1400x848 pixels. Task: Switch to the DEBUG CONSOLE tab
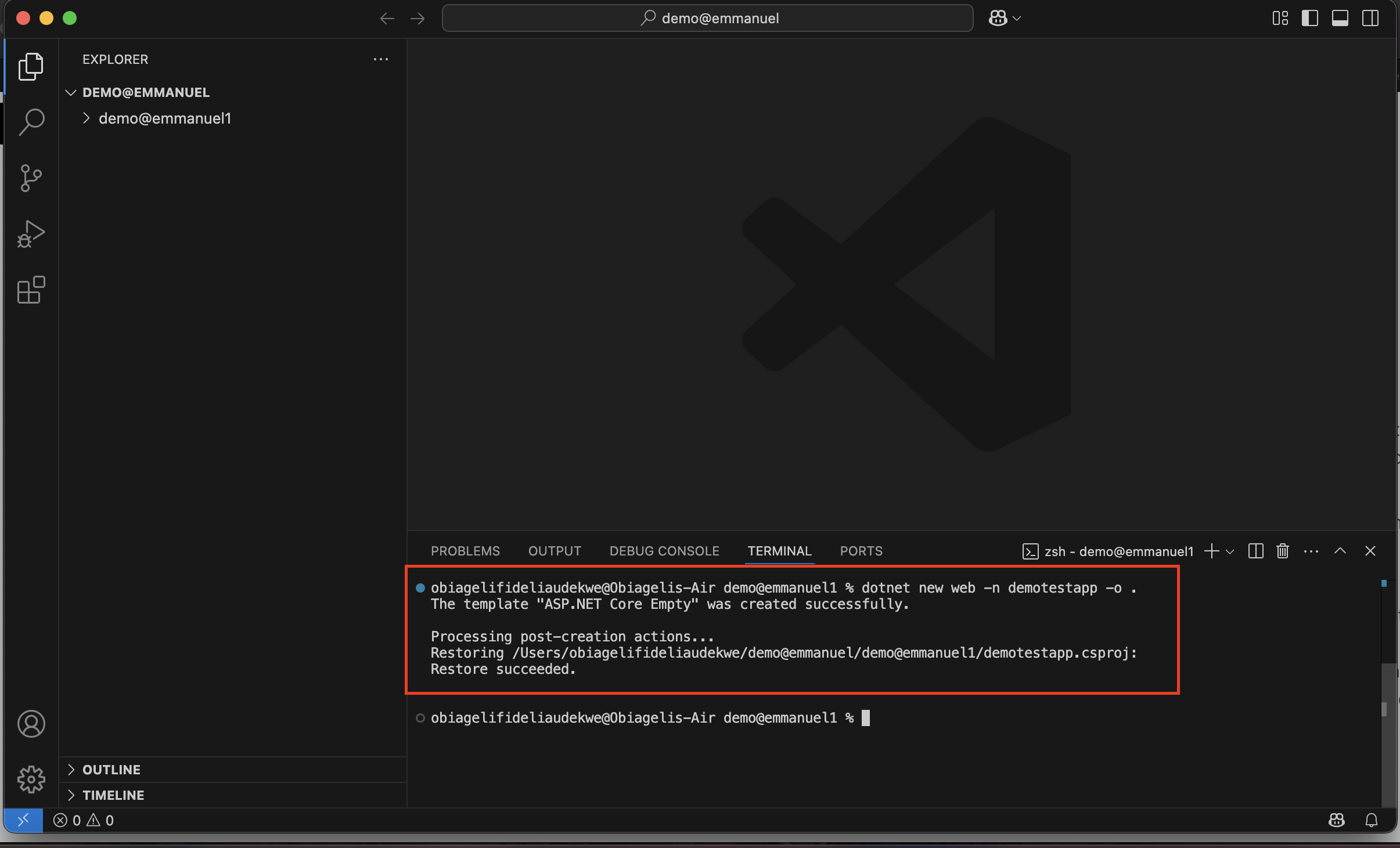tap(664, 551)
